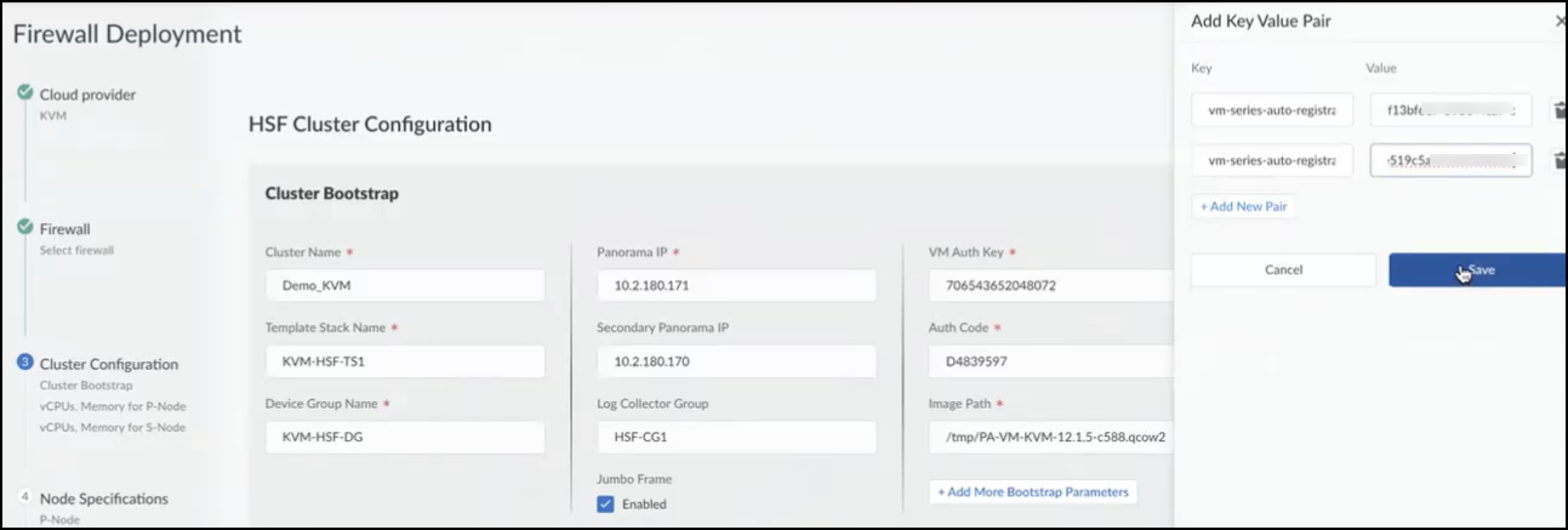This screenshot has height=530, width=1568.
Task: Click the Firewall step green checkmark icon
Action: [25, 227]
